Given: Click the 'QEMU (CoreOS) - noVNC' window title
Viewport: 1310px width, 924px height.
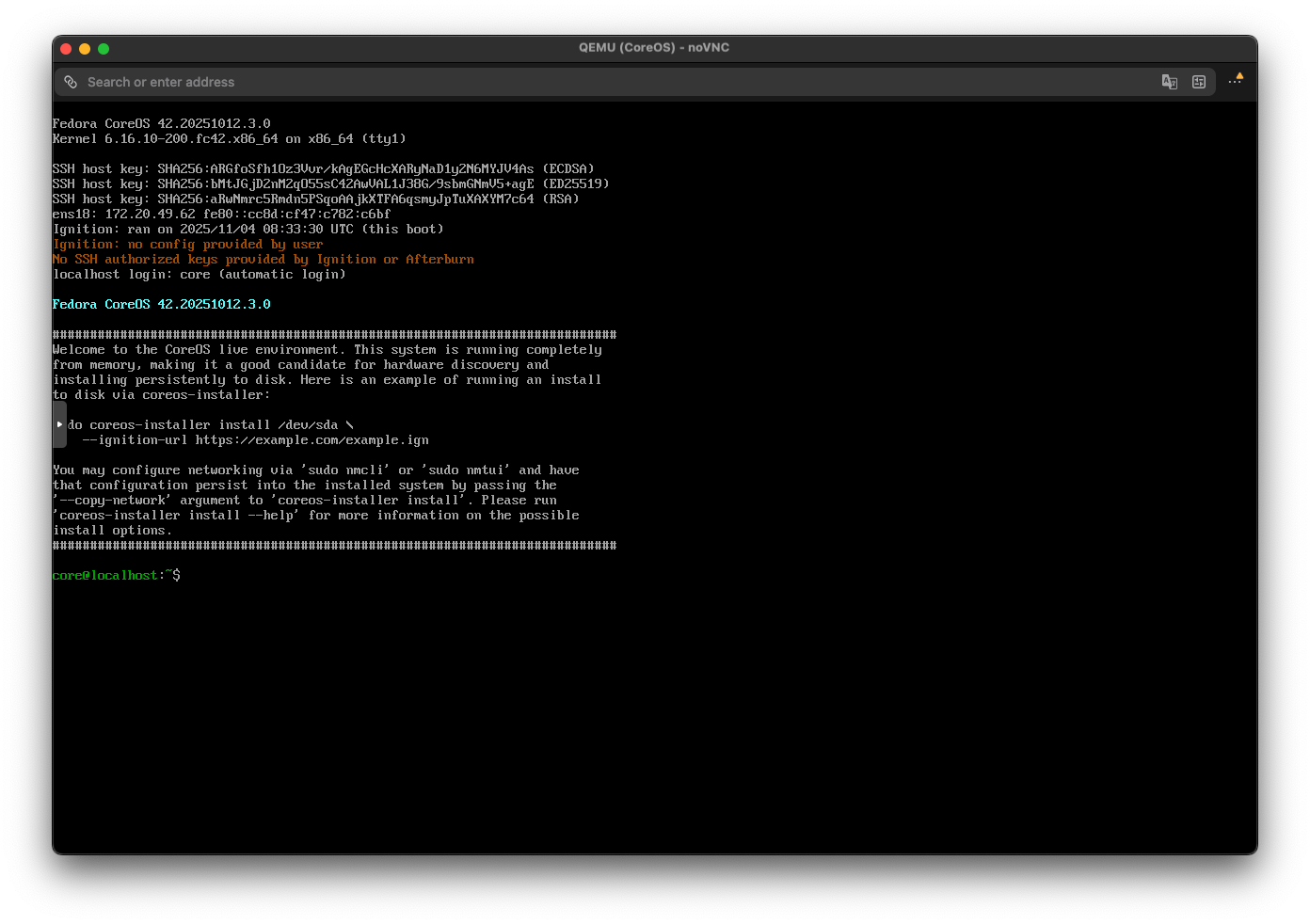Looking at the screenshot, I should [x=654, y=48].
